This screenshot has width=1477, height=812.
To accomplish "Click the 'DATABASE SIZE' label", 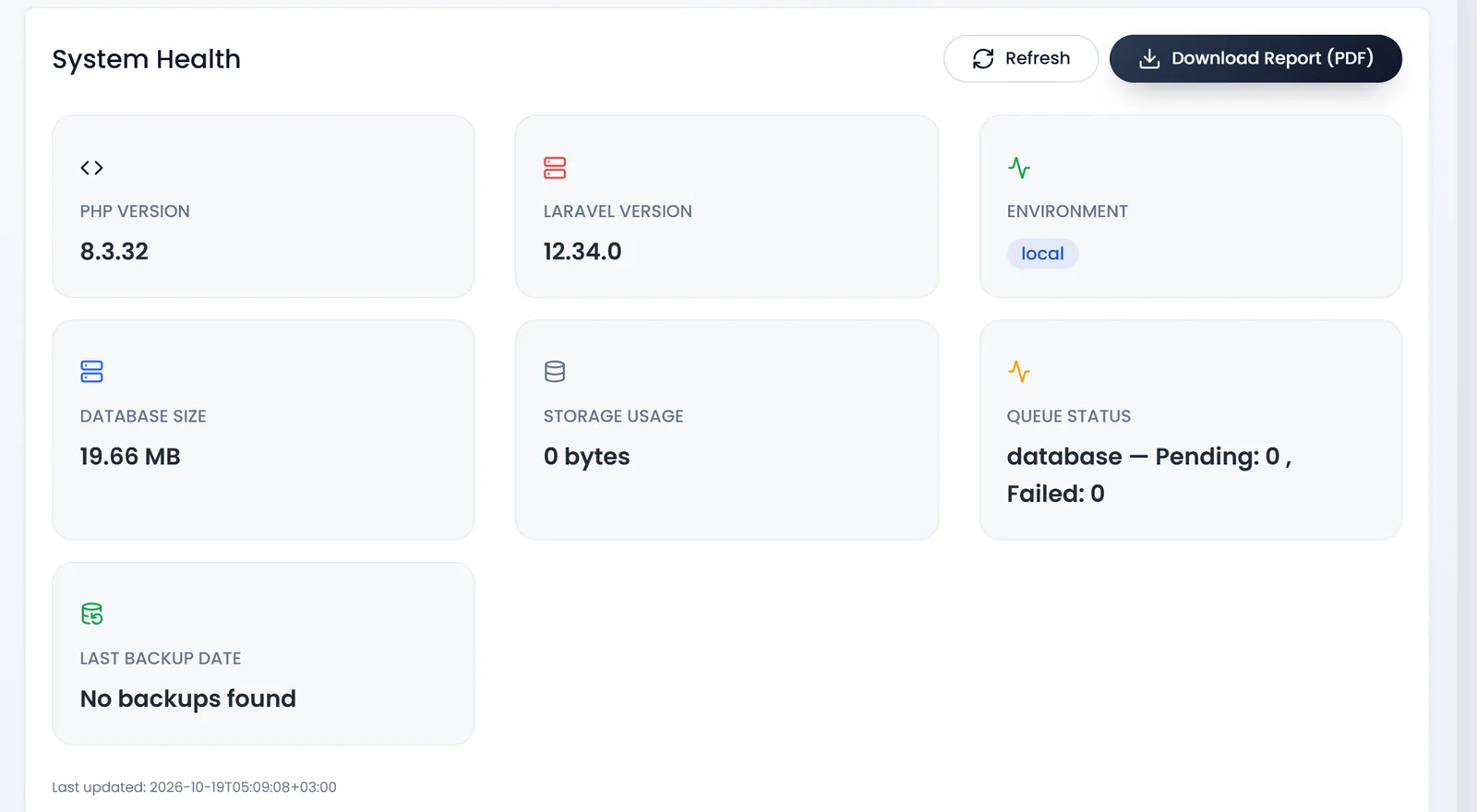I will [x=143, y=416].
